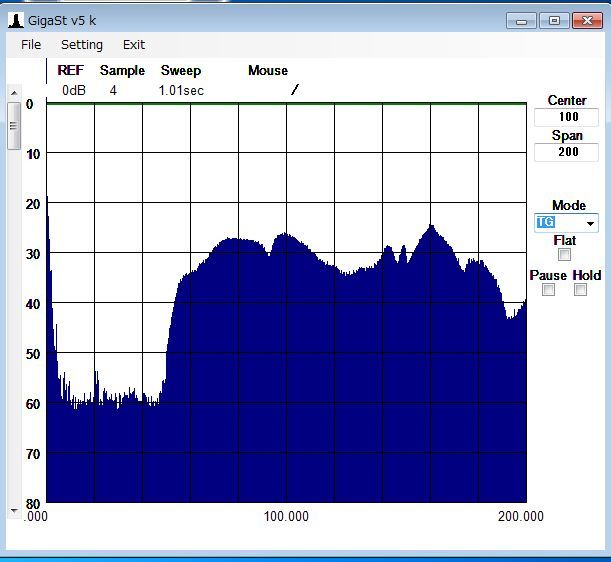The height and width of the screenshot is (562, 611).
Task: Click the 100.000 center frequency axis label
Action: 286,516
